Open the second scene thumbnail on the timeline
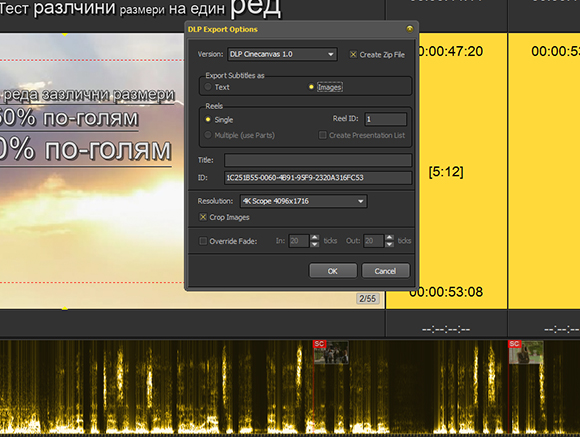 coord(526,353)
